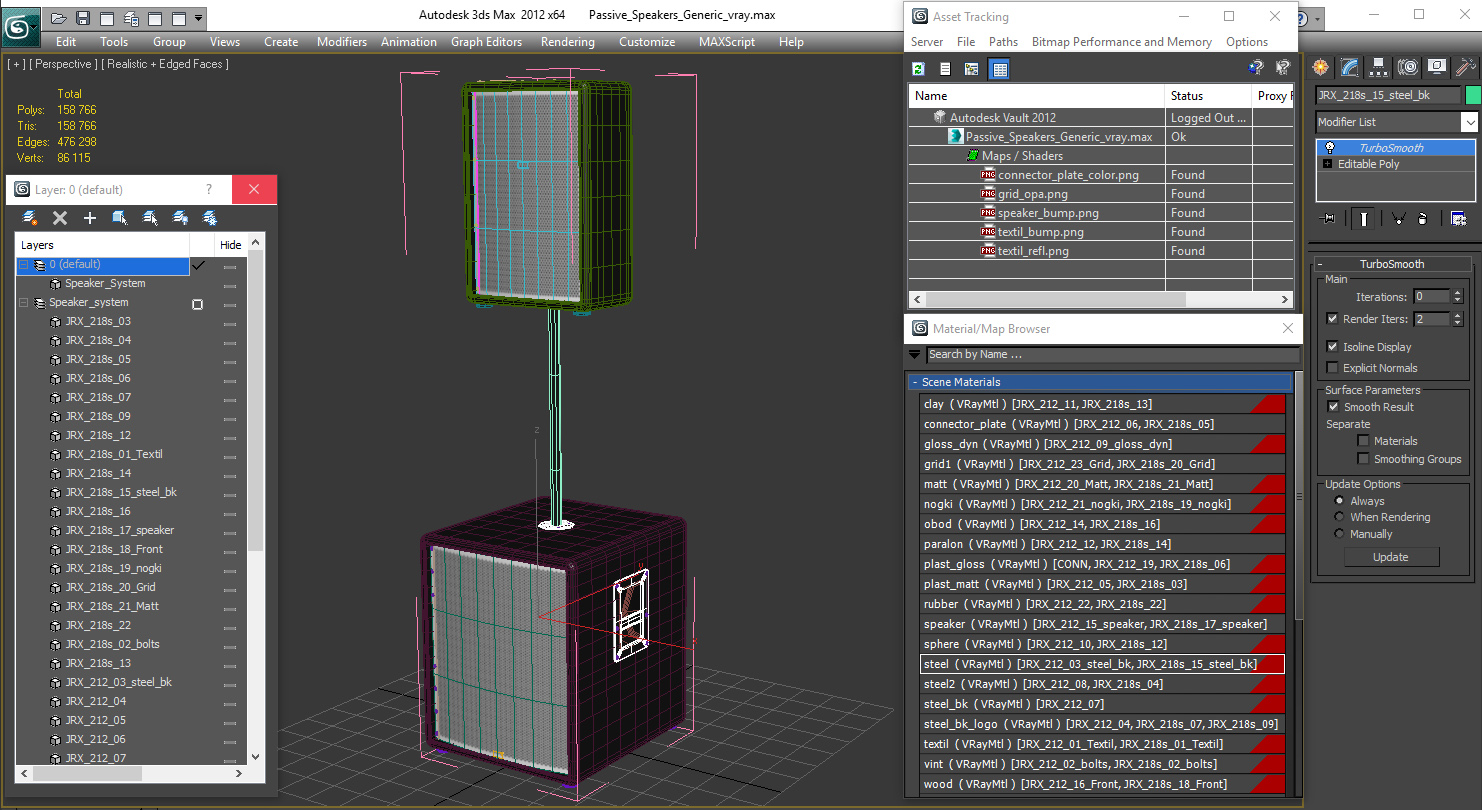
Task: Open the Rendering menu
Action: tap(567, 42)
